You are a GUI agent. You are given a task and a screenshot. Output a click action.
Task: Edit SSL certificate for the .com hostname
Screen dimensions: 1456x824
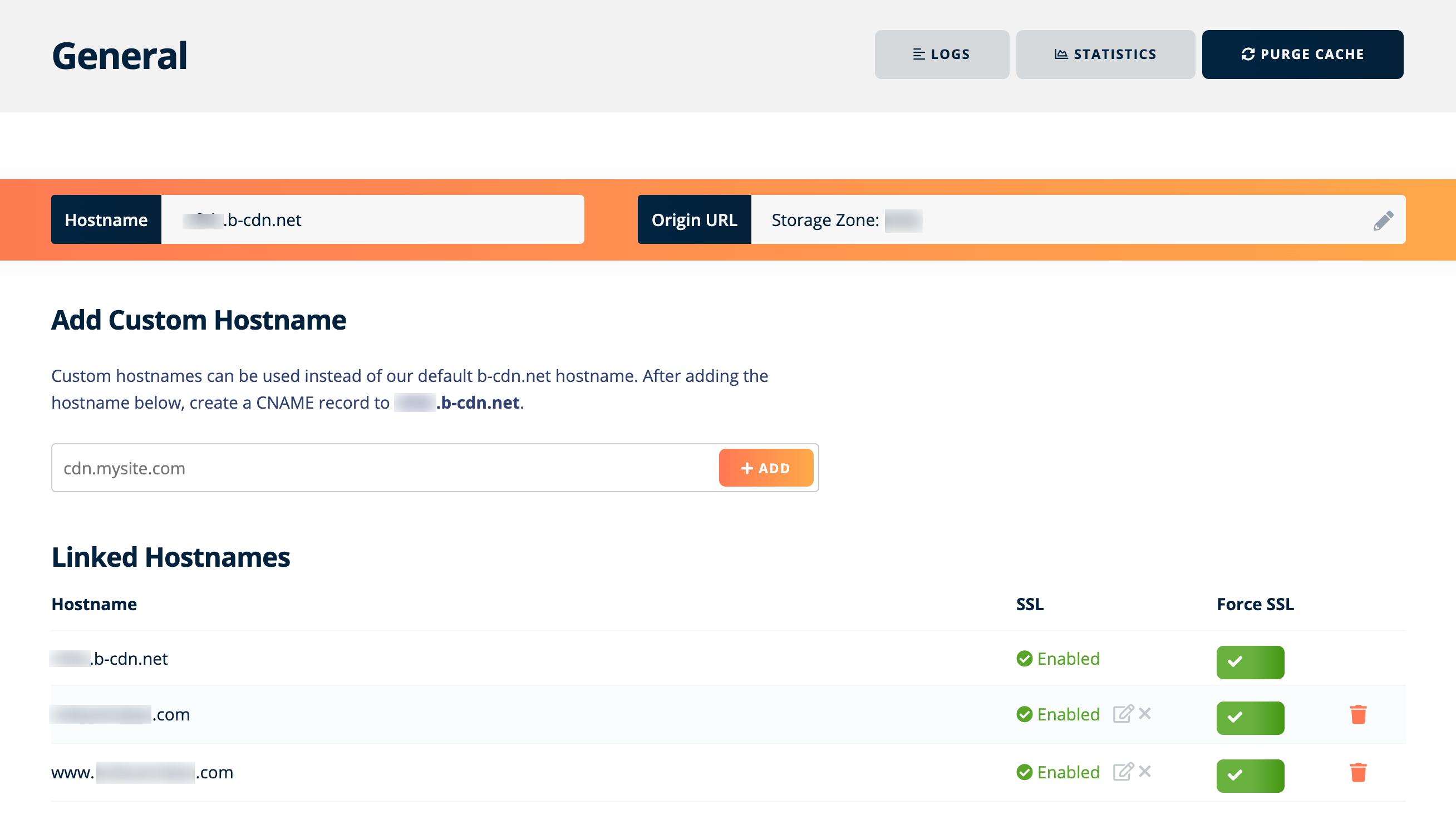(x=1122, y=714)
